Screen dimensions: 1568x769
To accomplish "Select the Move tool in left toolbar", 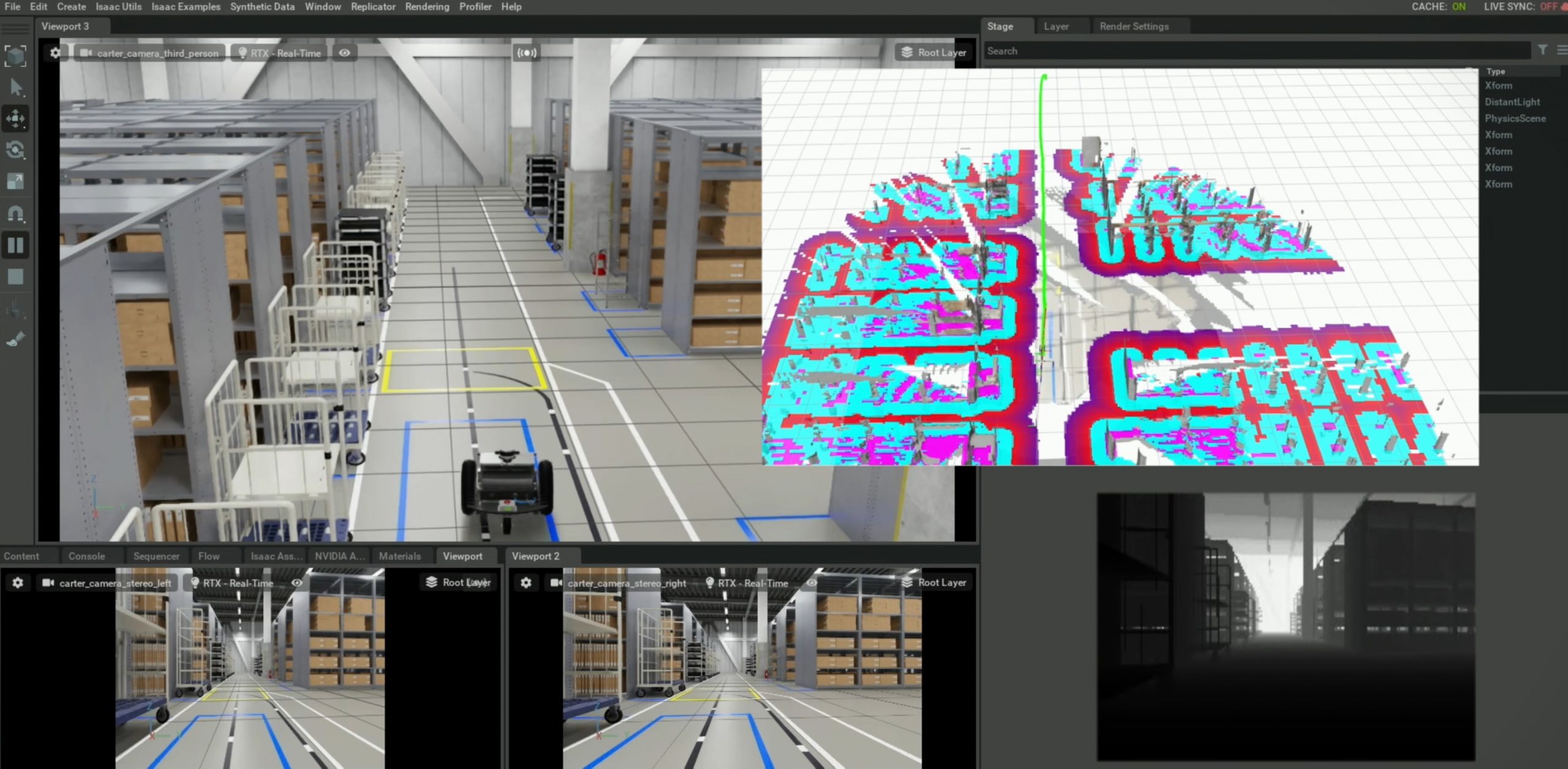I will pyautogui.click(x=15, y=118).
